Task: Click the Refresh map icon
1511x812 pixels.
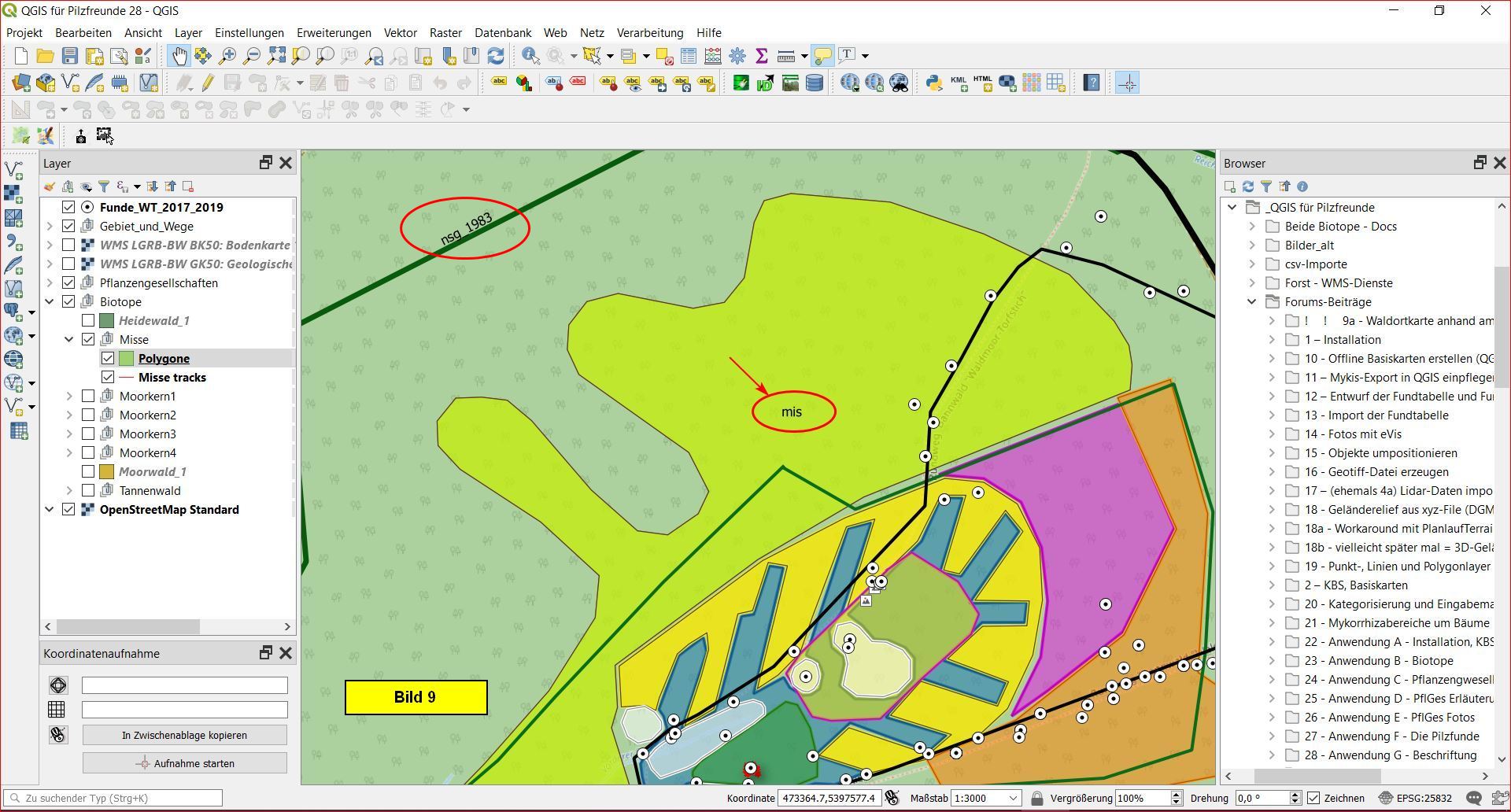Action: click(x=496, y=56)
